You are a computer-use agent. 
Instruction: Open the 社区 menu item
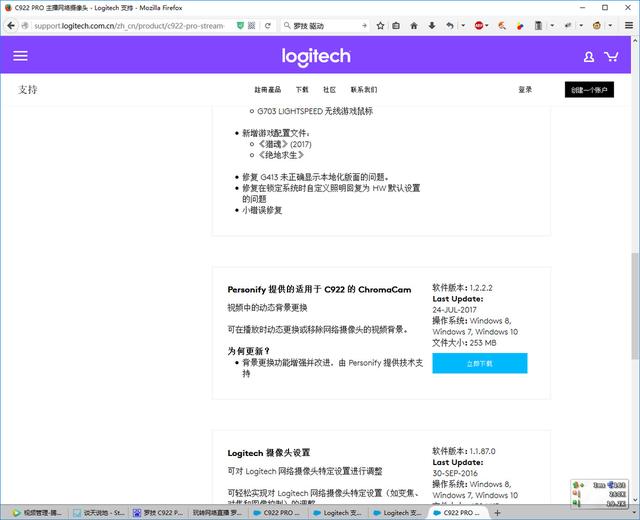coord(329,90)
